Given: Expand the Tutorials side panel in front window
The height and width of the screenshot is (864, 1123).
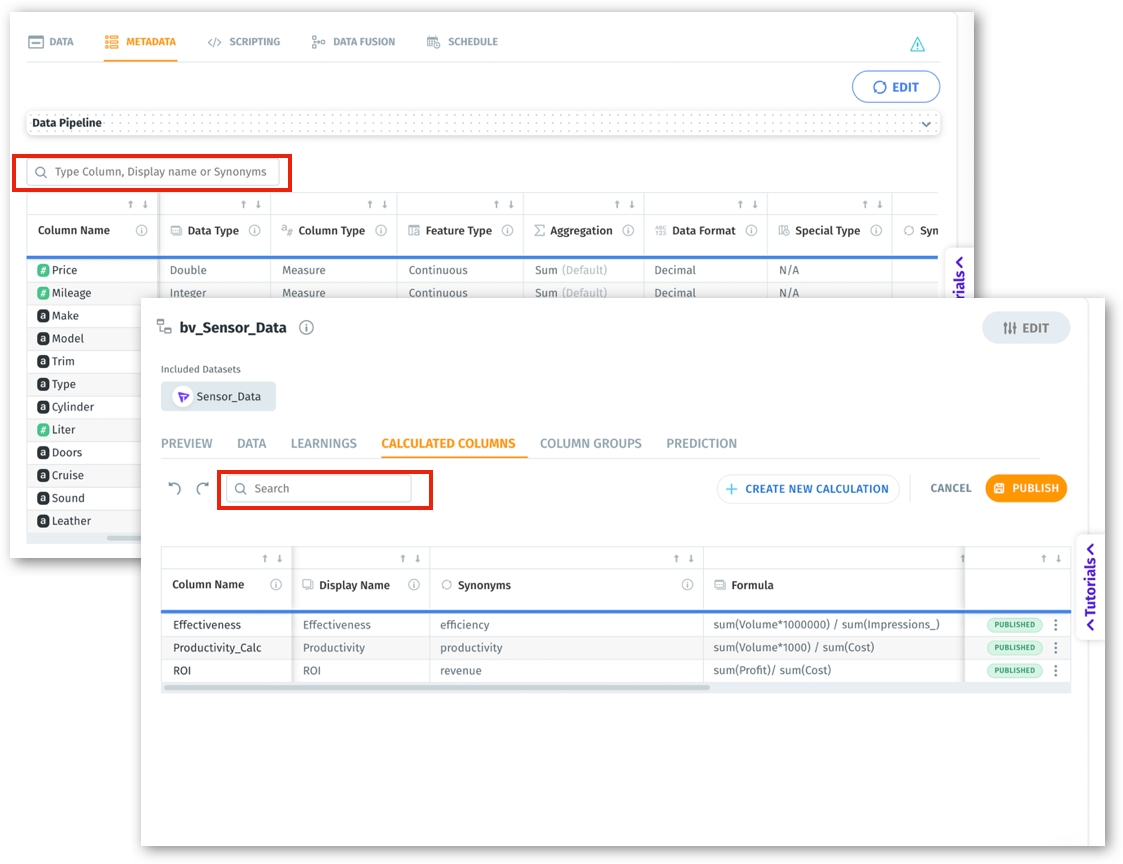Looking at the screenshot, I should (x=1090, y=586).
